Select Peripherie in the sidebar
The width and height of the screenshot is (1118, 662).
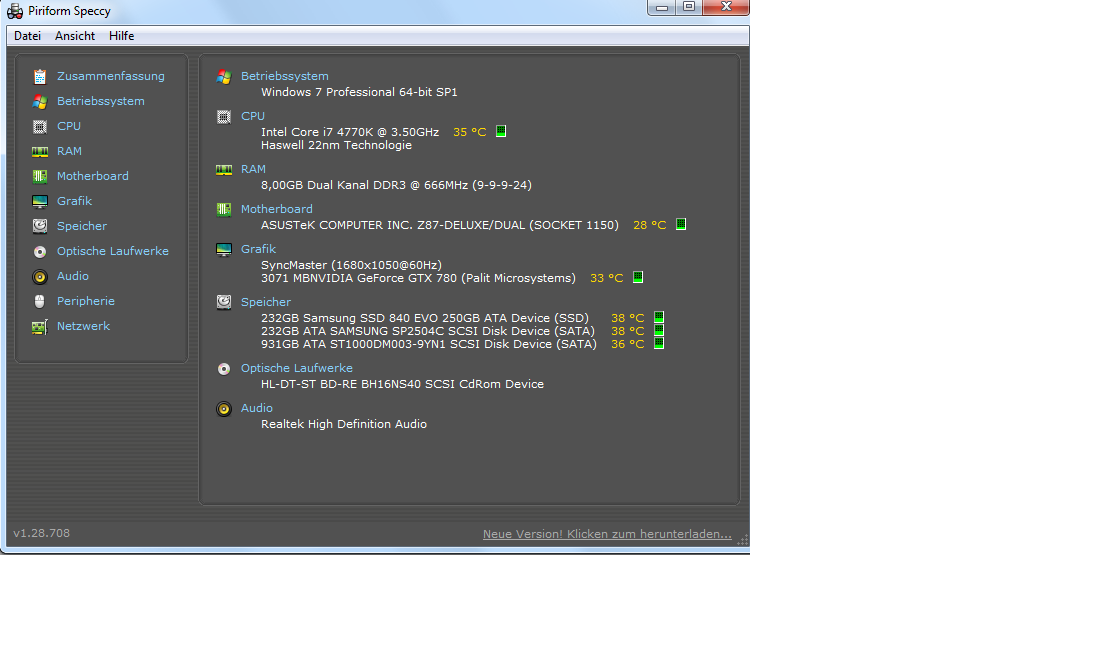point(86,300)
